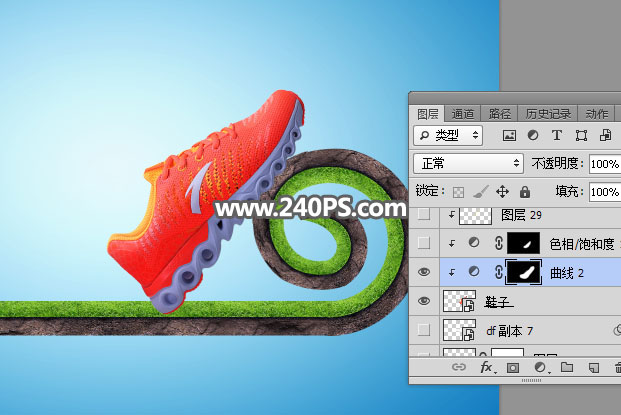This screenshot has height=415, width=621.
Task: Show the df 副本 7 layer visibility
Action: (424, 329)
